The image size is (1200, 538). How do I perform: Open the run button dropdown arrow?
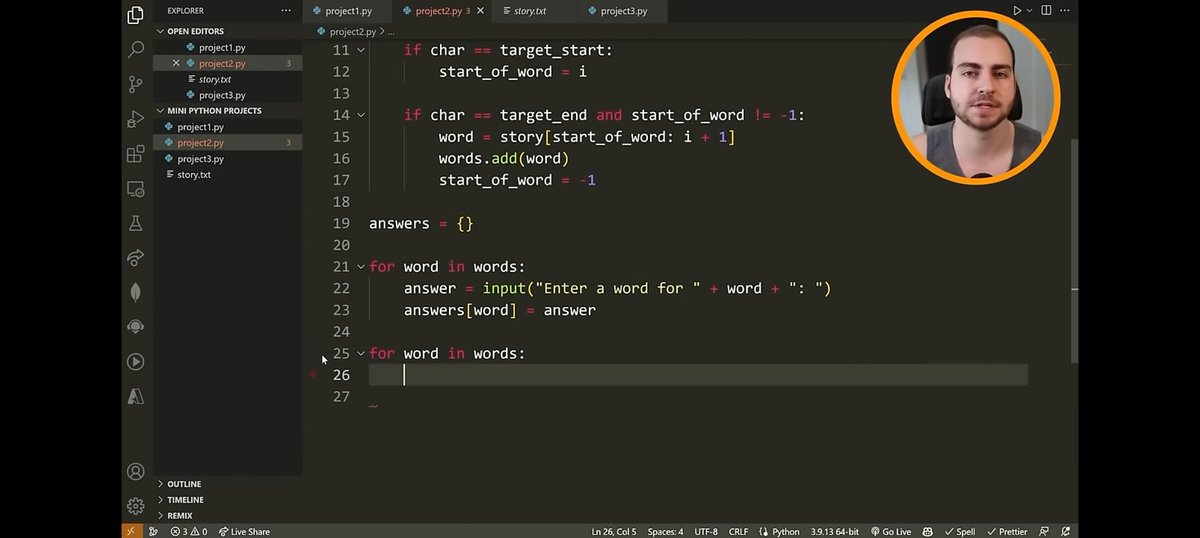click(x=1029, y=11)
